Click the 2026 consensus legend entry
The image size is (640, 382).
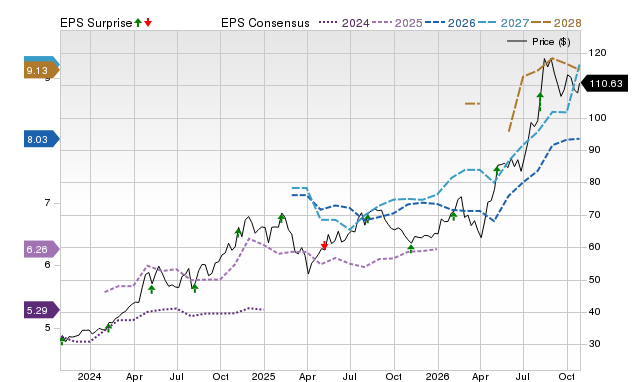click(450, 23)
